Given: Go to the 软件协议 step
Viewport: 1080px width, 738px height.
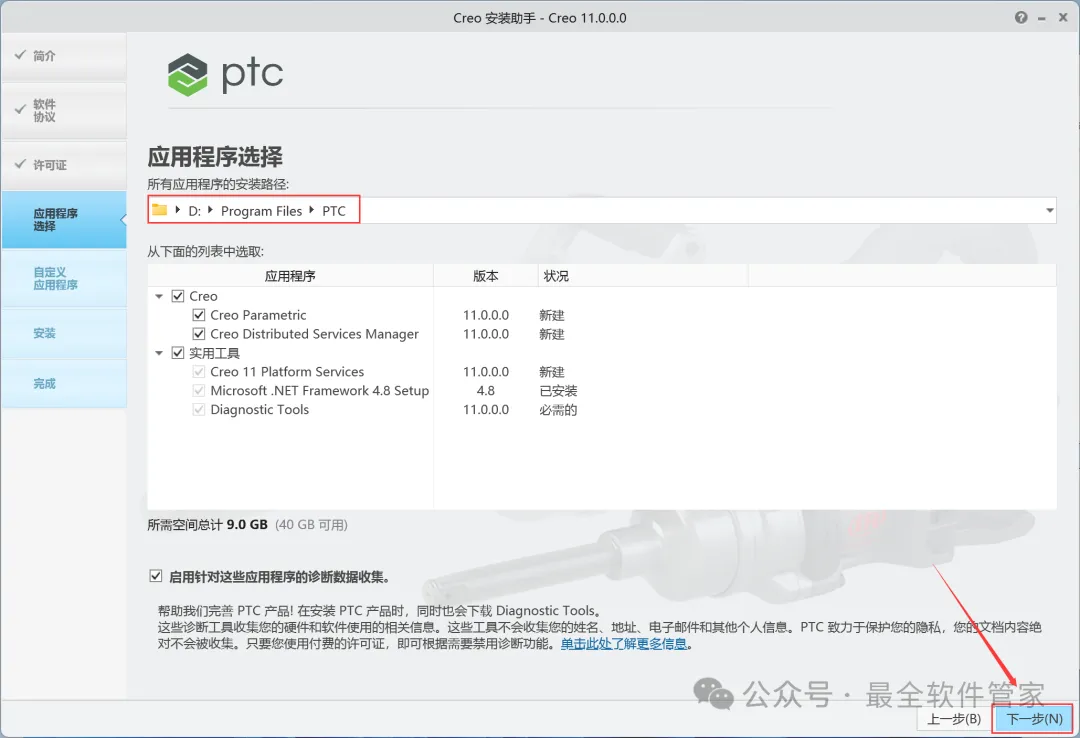Looking at the screenshot, I should click(64, 111).
